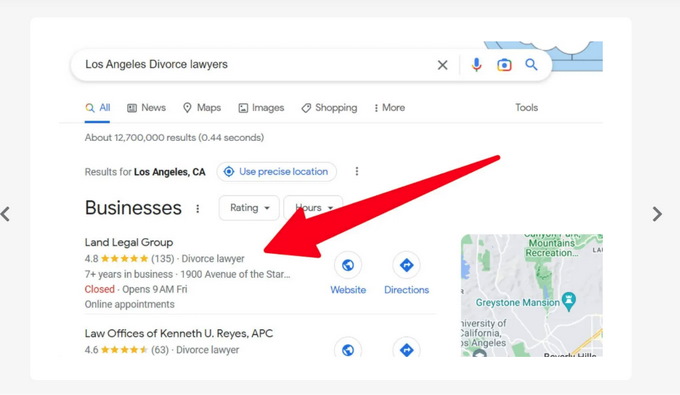Image resolution: width=680 pixels, height=395 pixels.
Task: Click the Closed · Opens 9 AM Fri text
Action: (136, 289)
